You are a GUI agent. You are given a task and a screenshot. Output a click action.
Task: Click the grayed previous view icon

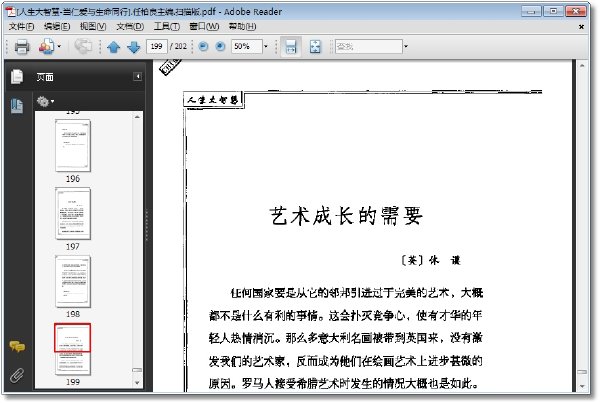pos(83,46)
